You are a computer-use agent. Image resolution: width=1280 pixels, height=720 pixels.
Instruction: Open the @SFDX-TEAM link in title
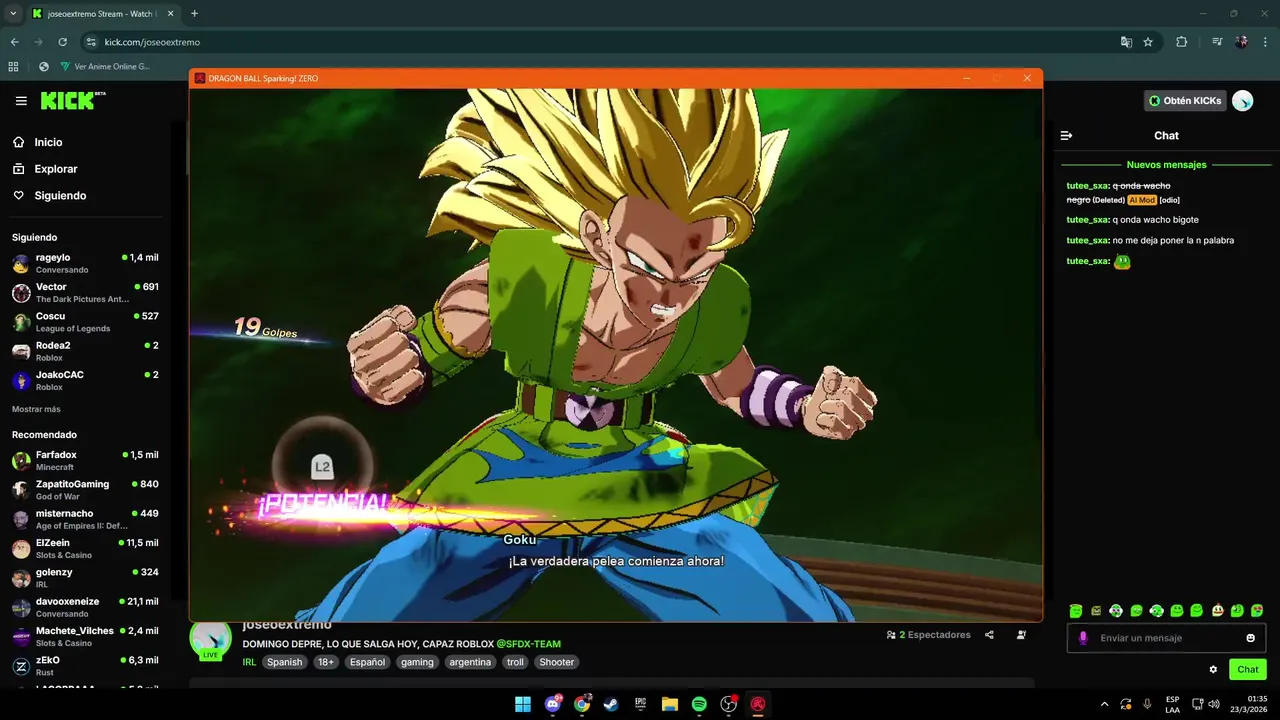[x=529, y=644]
